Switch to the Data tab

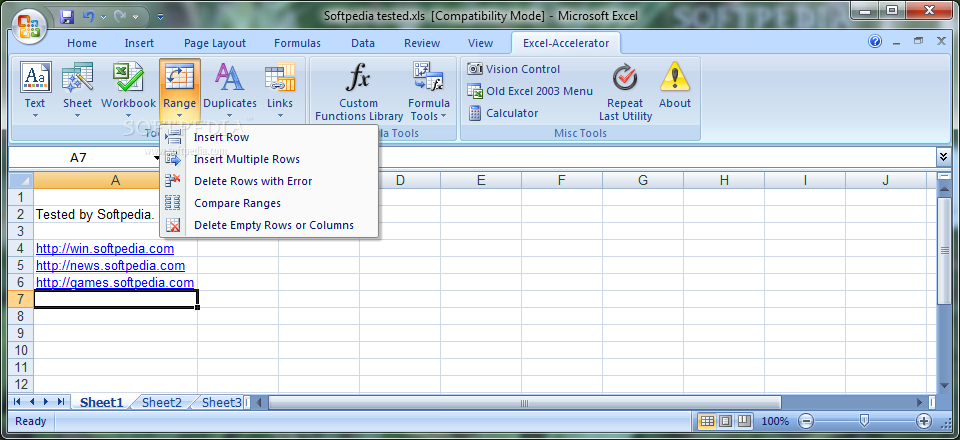coord(363,43)
